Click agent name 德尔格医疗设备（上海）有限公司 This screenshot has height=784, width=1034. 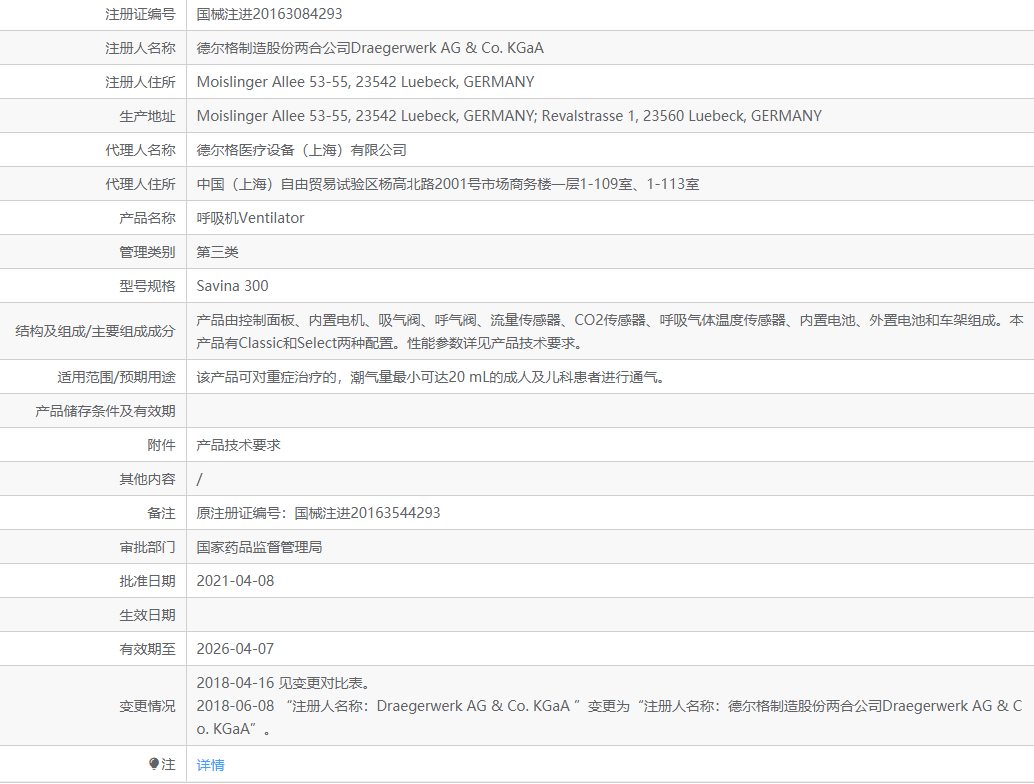click(x=301, y=150)
